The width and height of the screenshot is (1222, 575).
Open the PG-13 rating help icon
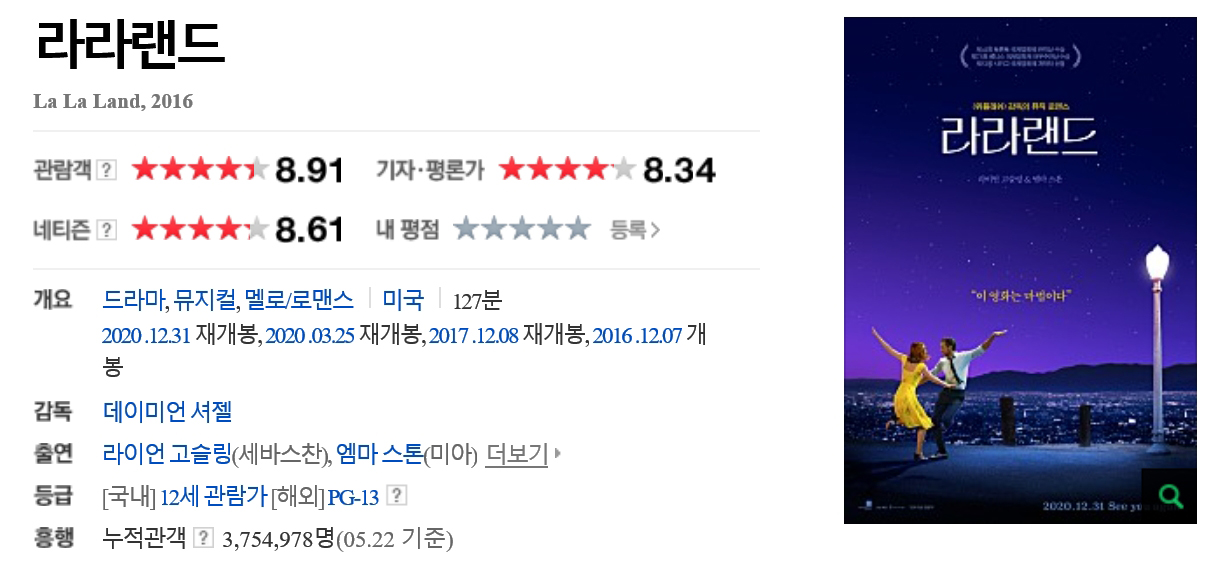pos(397,496)
